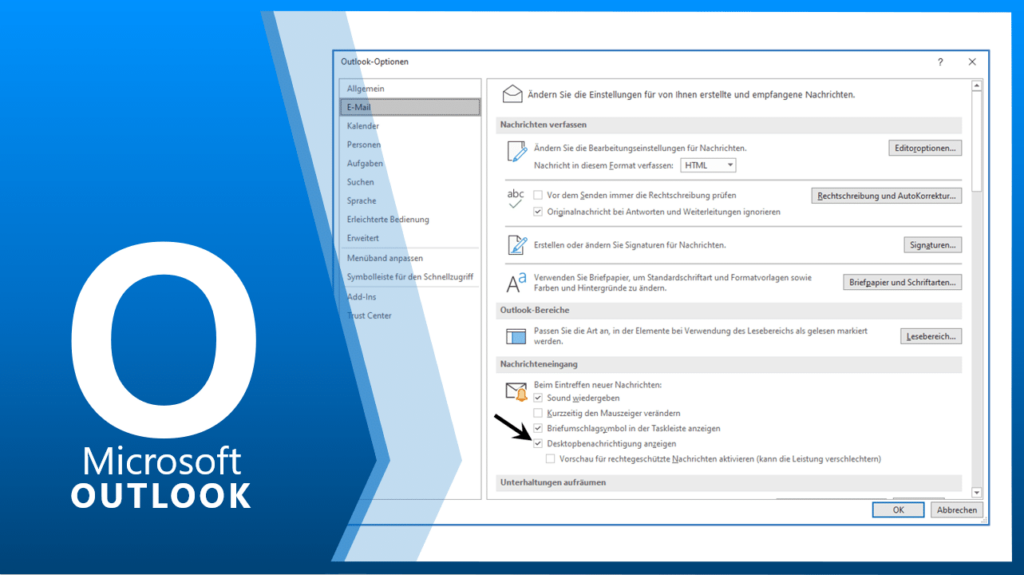Check Kurzzeitig den Mauszeiger verändern
Viewport: 1024px width, 575px height.
click(x=537, y=413)
